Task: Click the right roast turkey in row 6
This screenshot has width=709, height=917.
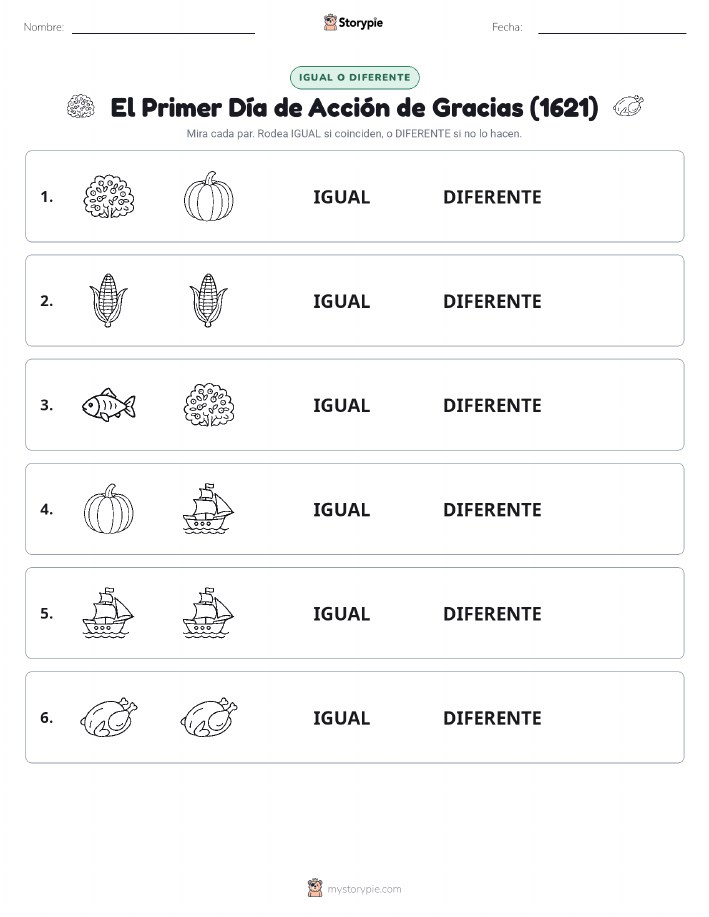Action: 209,717
